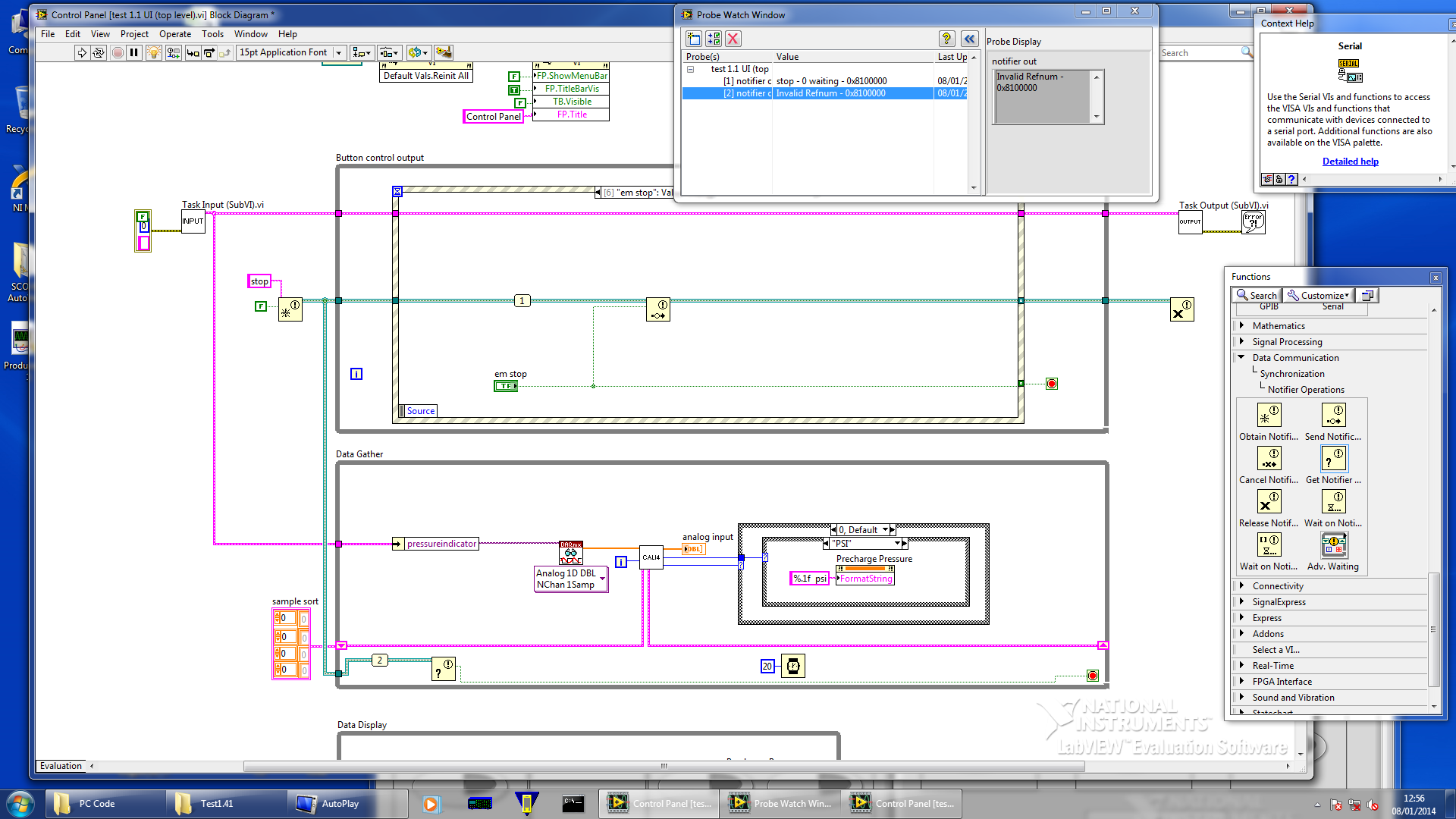Viewport: 1456px width, 819px height.
Task: Open the Project menu
Action: click(x=134, y=34)
